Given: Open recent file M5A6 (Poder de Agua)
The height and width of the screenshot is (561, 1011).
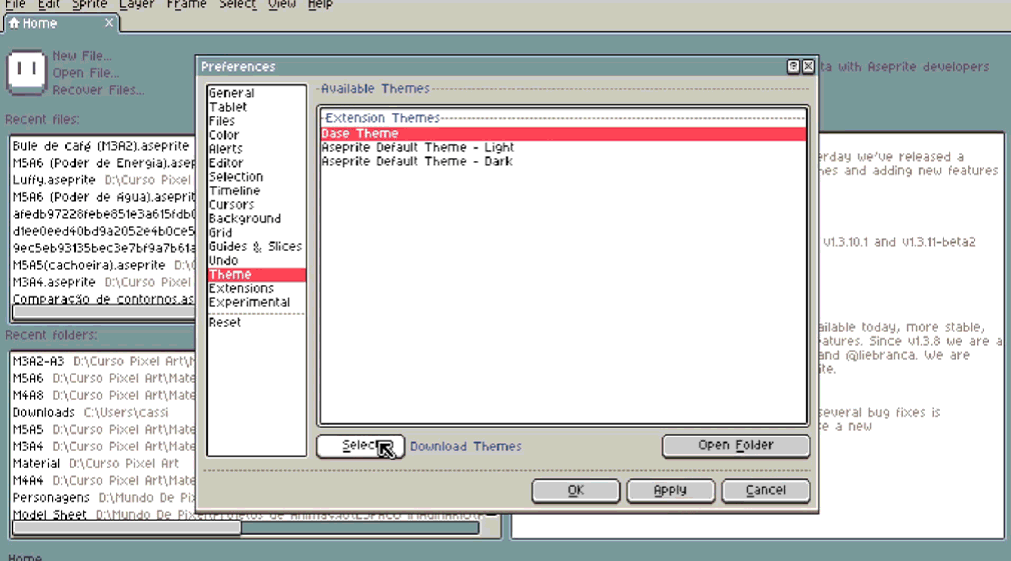Looking at the screenshot, I should (x=103, y=197).
